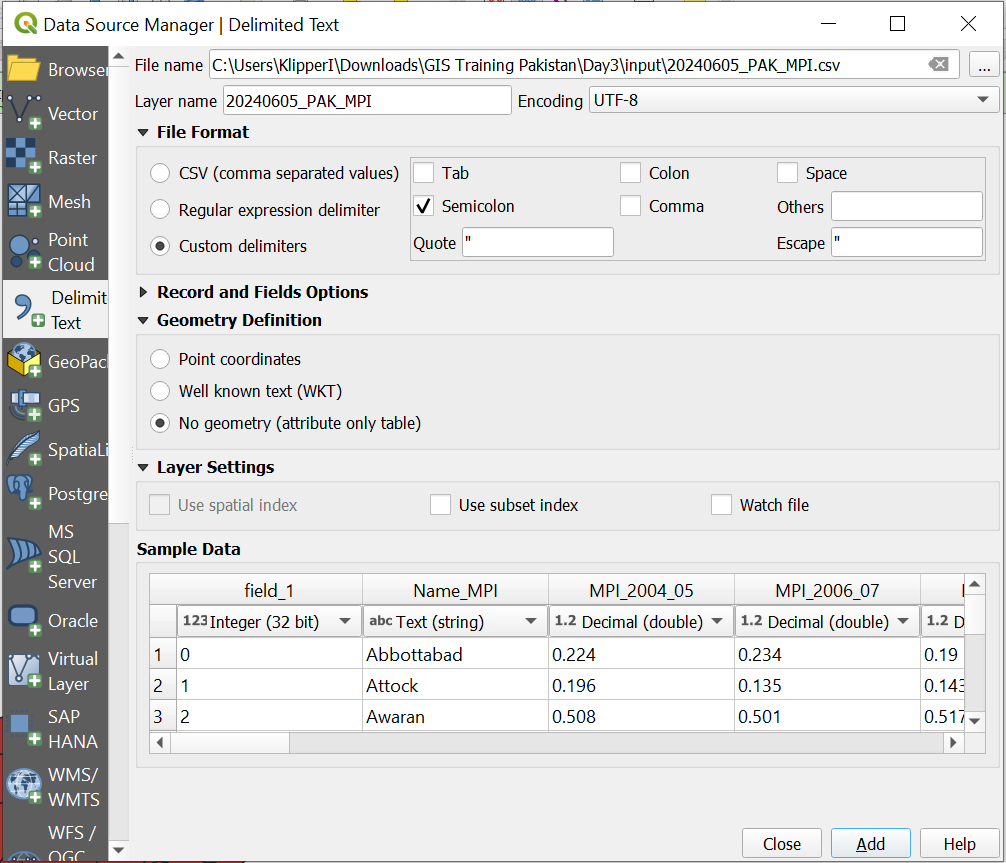Viewport: 1006px width, 863px height.
Task: Uncheck the Semicolon delimiter checkbox
Action: (x=424, y=206)
